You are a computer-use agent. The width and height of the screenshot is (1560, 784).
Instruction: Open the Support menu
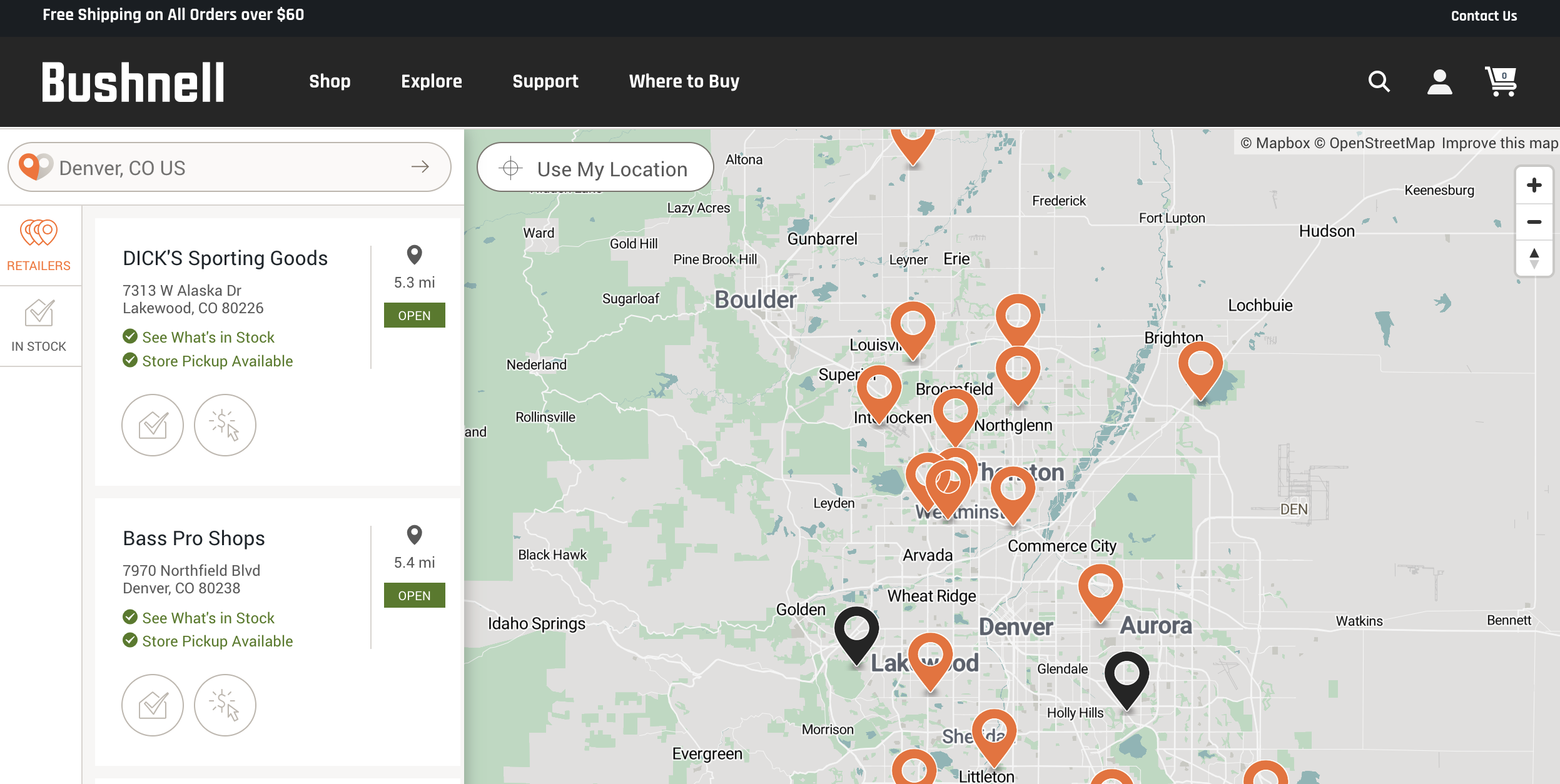[x=545, y=81]
